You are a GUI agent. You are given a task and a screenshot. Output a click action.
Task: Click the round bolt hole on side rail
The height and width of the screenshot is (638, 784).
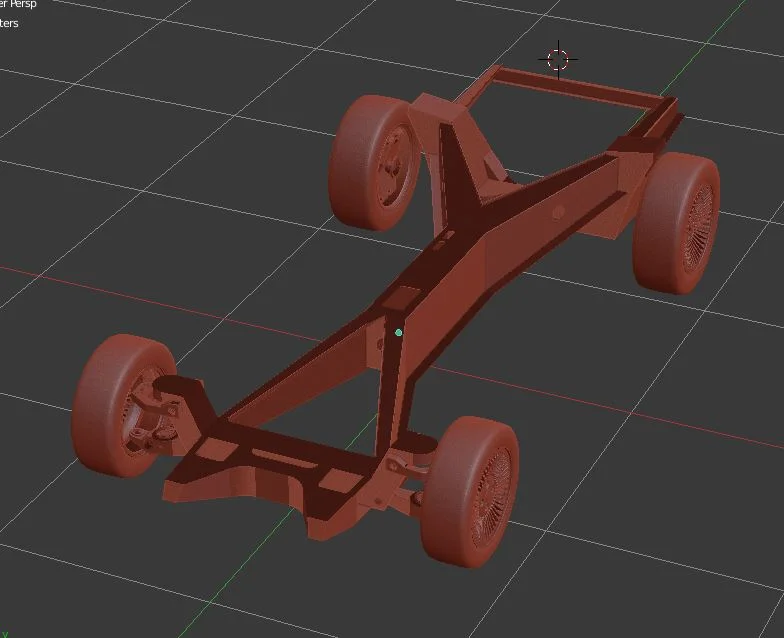pyautogui.click(x=559, y=212)
